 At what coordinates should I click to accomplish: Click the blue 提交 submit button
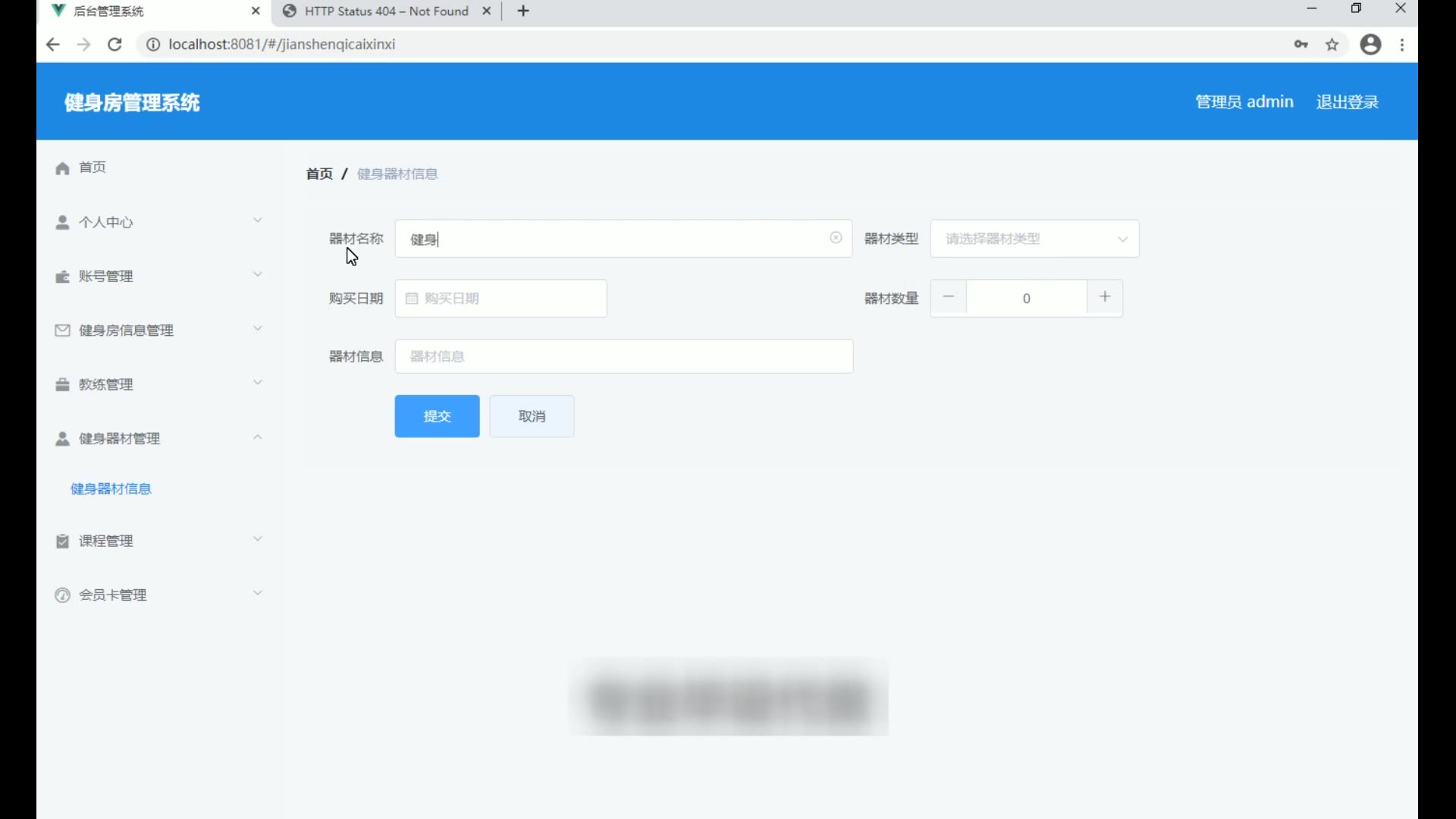pos(437,416)
